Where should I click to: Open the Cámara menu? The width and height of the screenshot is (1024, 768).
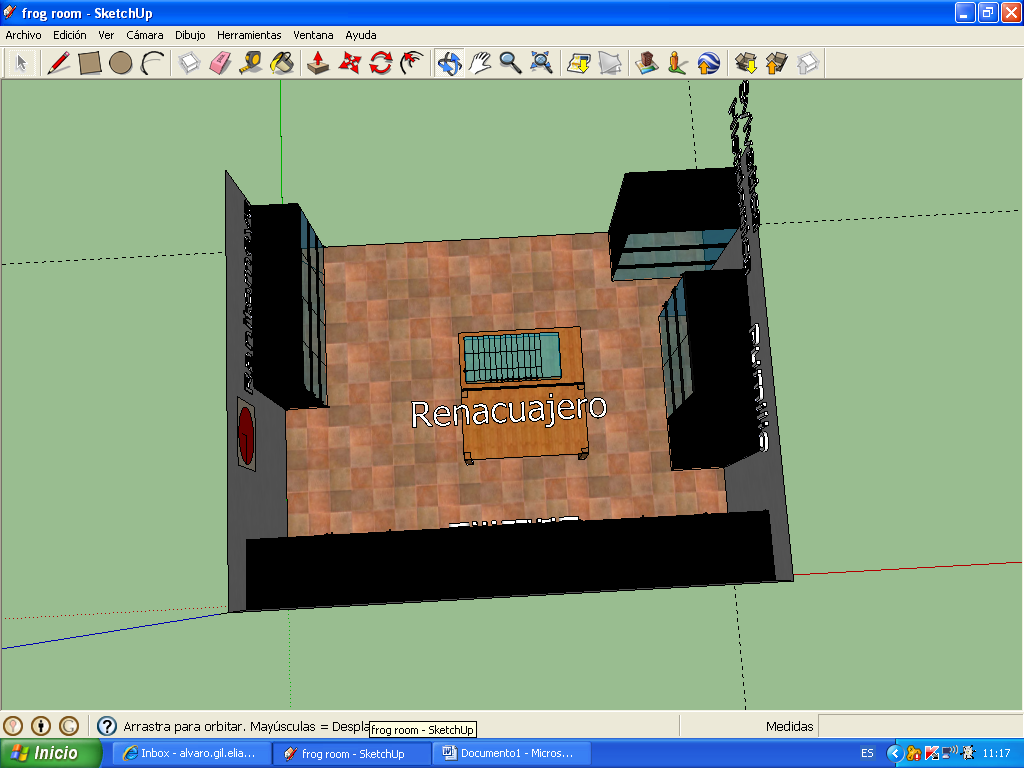pos(145,35)
